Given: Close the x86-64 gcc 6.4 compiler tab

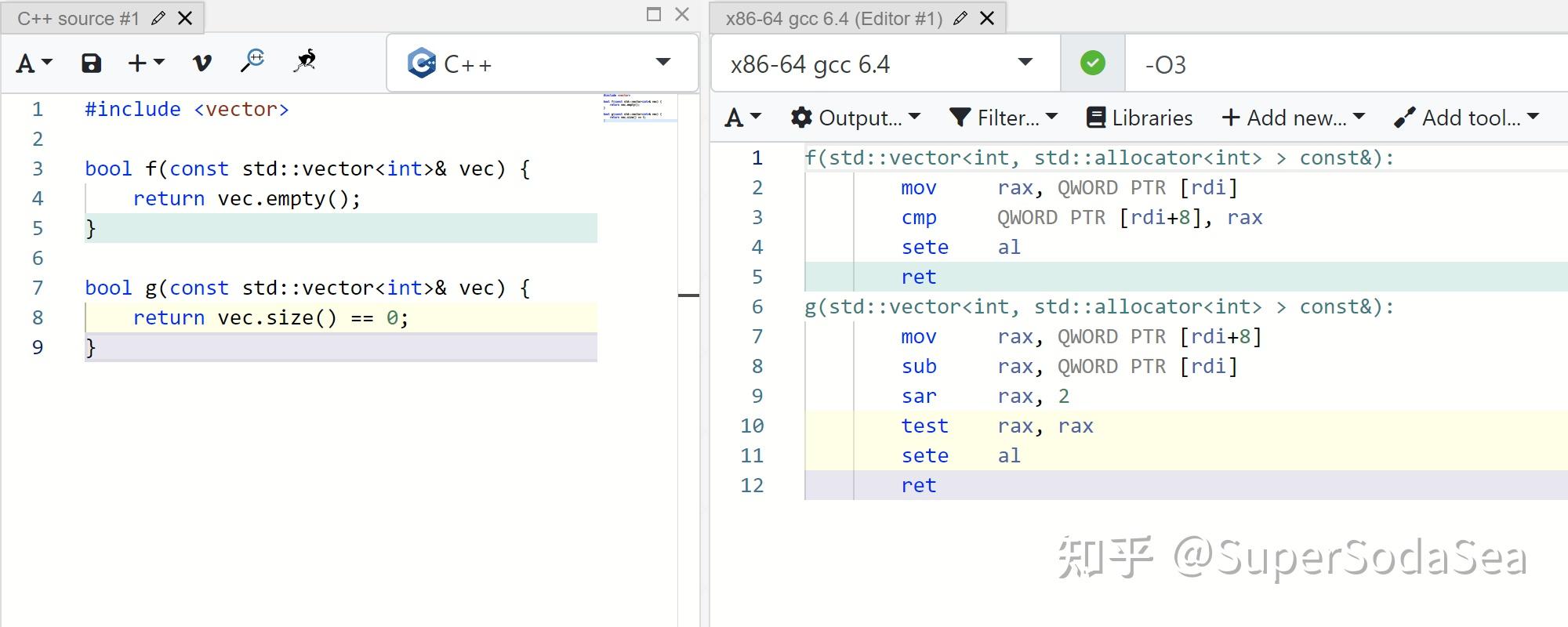Looking at the screenshot, I should tap(988, 18).
